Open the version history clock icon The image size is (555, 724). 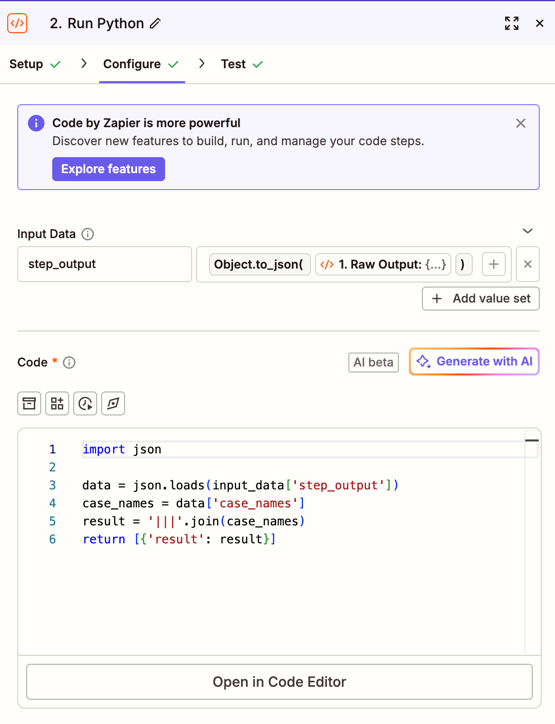[85, 404]
